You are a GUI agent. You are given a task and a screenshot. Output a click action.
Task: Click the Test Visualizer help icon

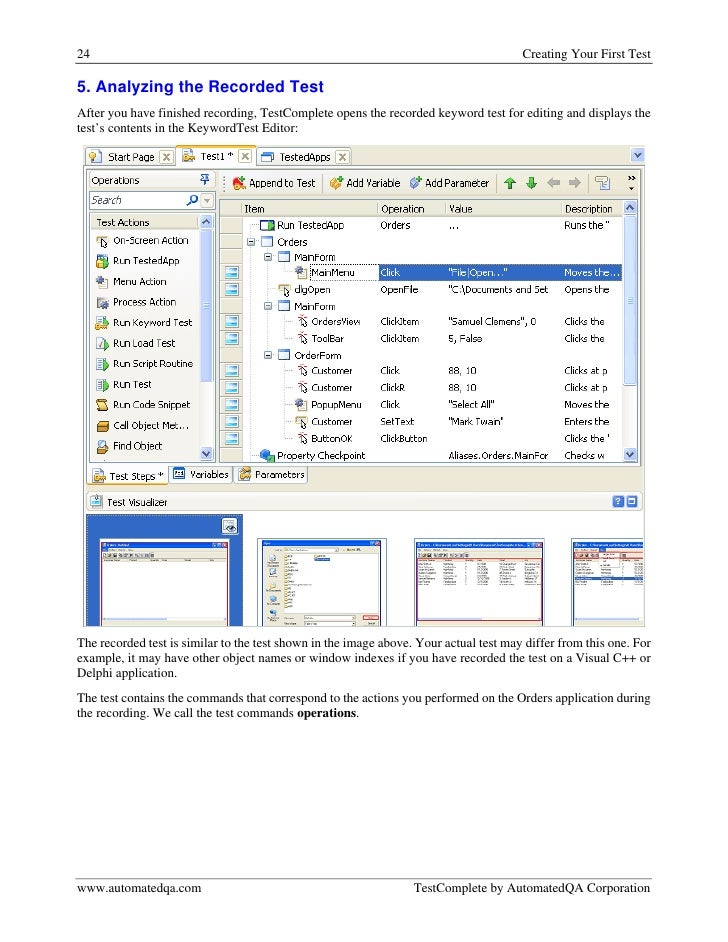click(618, 502)
